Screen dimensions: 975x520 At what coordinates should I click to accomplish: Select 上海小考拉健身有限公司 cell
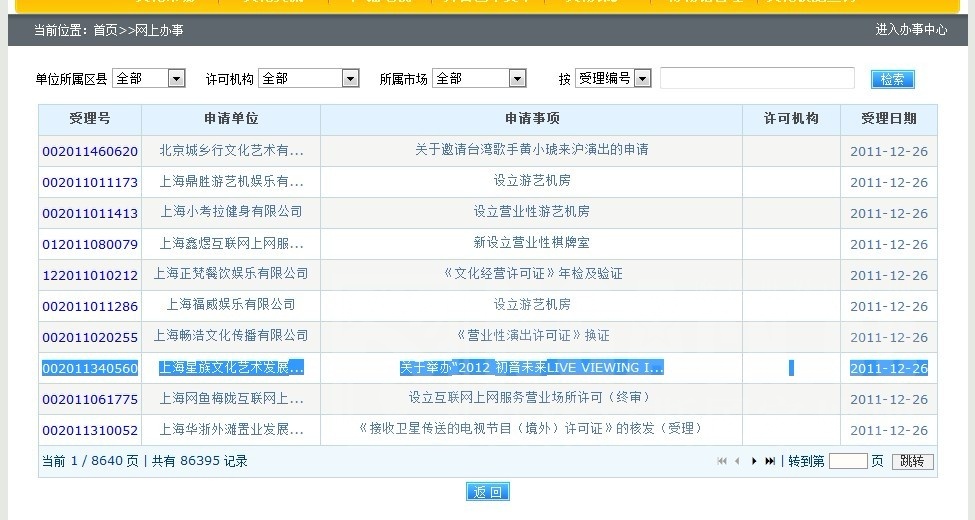point(231,212)
